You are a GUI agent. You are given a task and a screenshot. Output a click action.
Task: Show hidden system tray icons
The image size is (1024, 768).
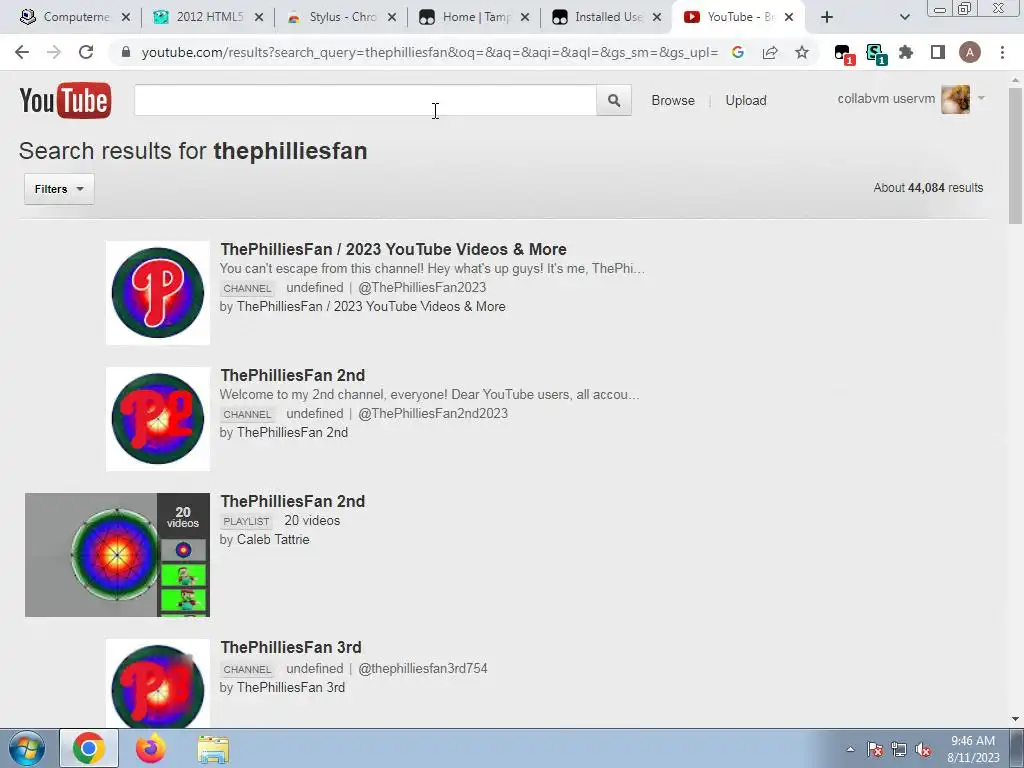[850, 749]
